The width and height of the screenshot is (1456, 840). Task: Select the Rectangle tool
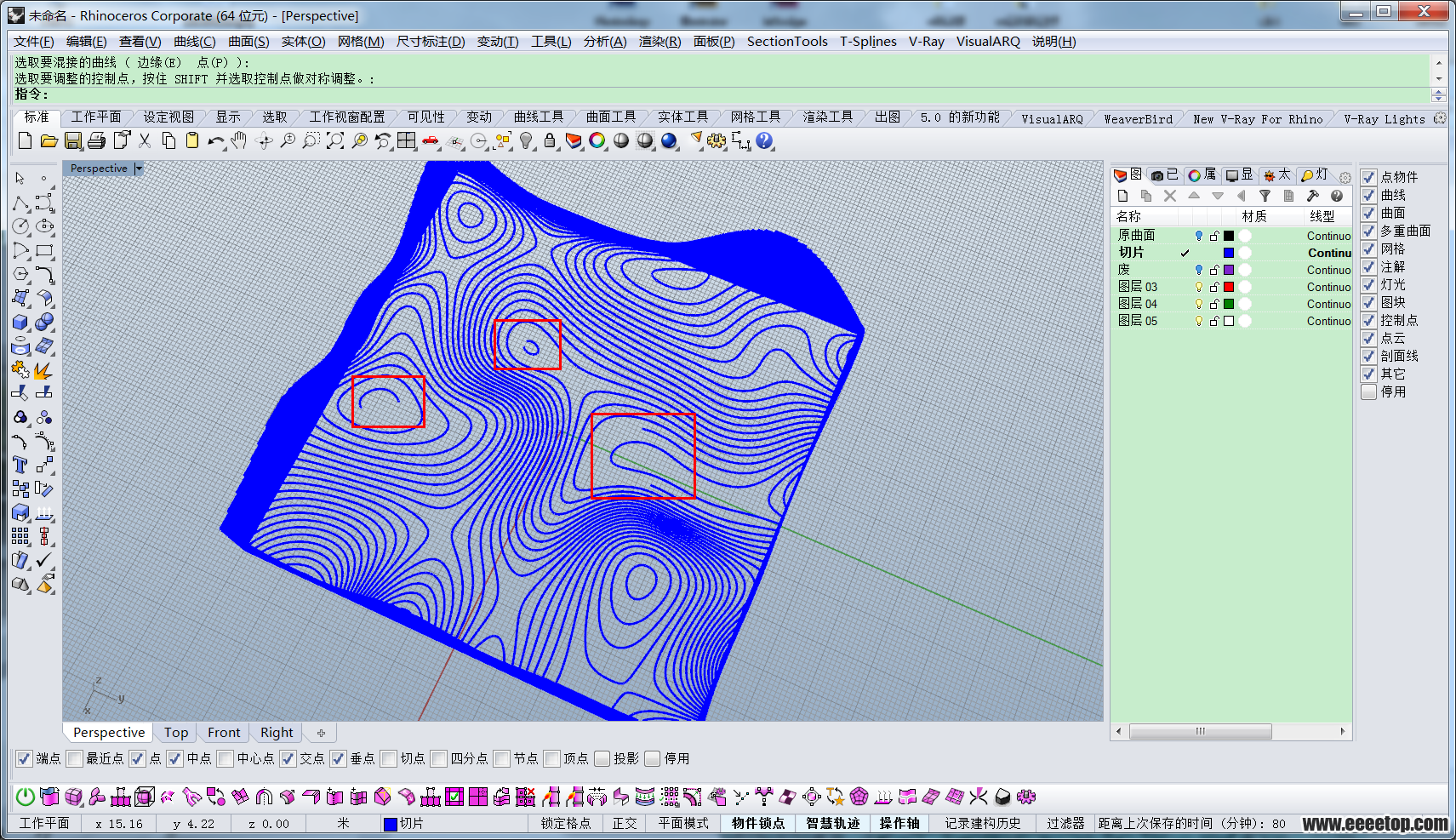44,250
